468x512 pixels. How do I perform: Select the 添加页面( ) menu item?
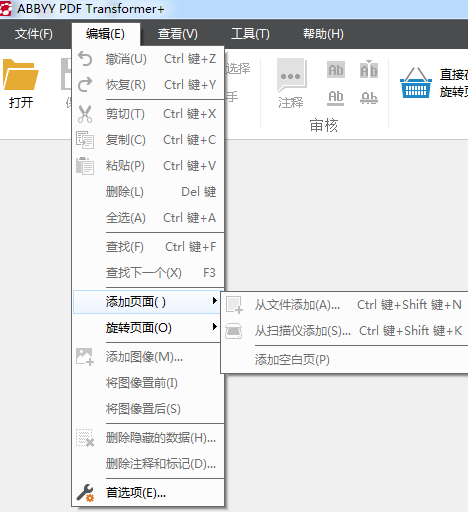coord(147,302)
